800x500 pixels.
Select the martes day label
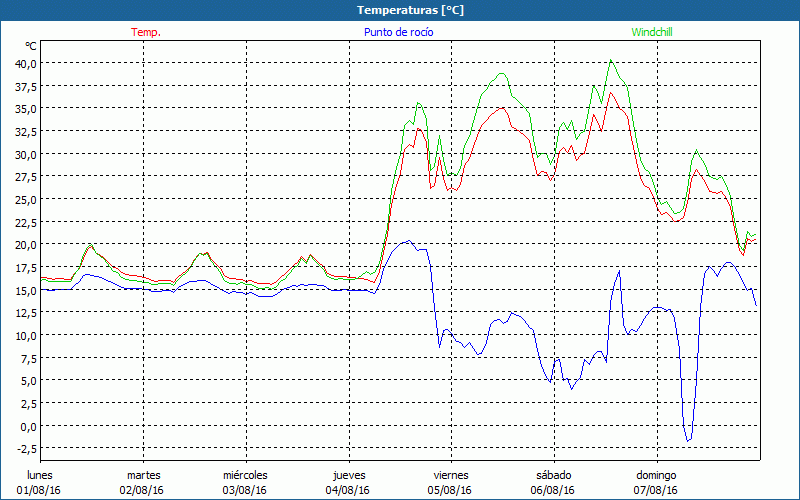[143, 475]
